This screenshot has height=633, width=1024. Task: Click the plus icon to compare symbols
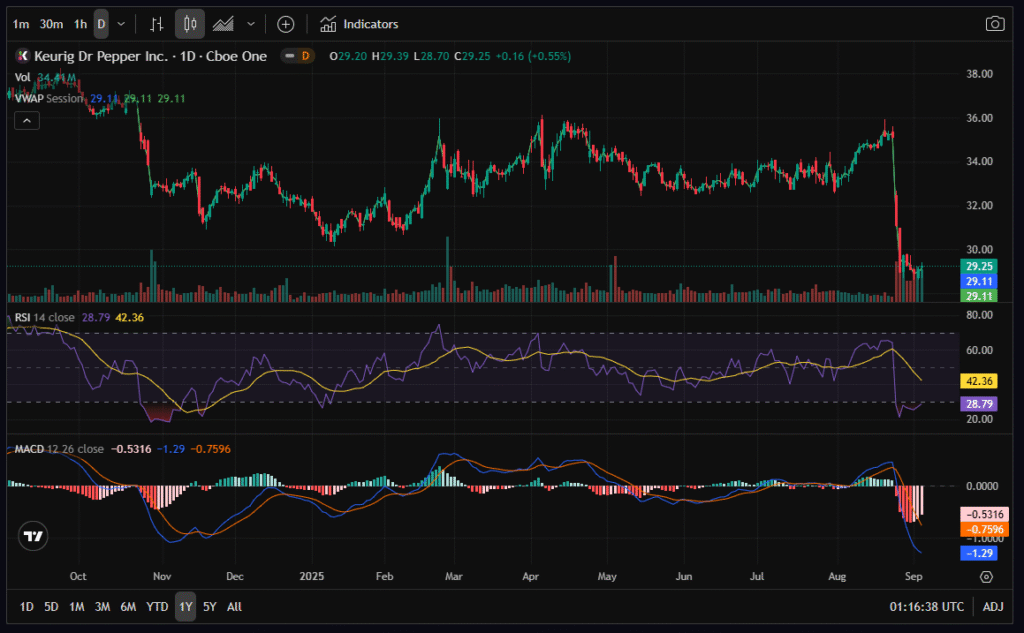coord(286,24)
